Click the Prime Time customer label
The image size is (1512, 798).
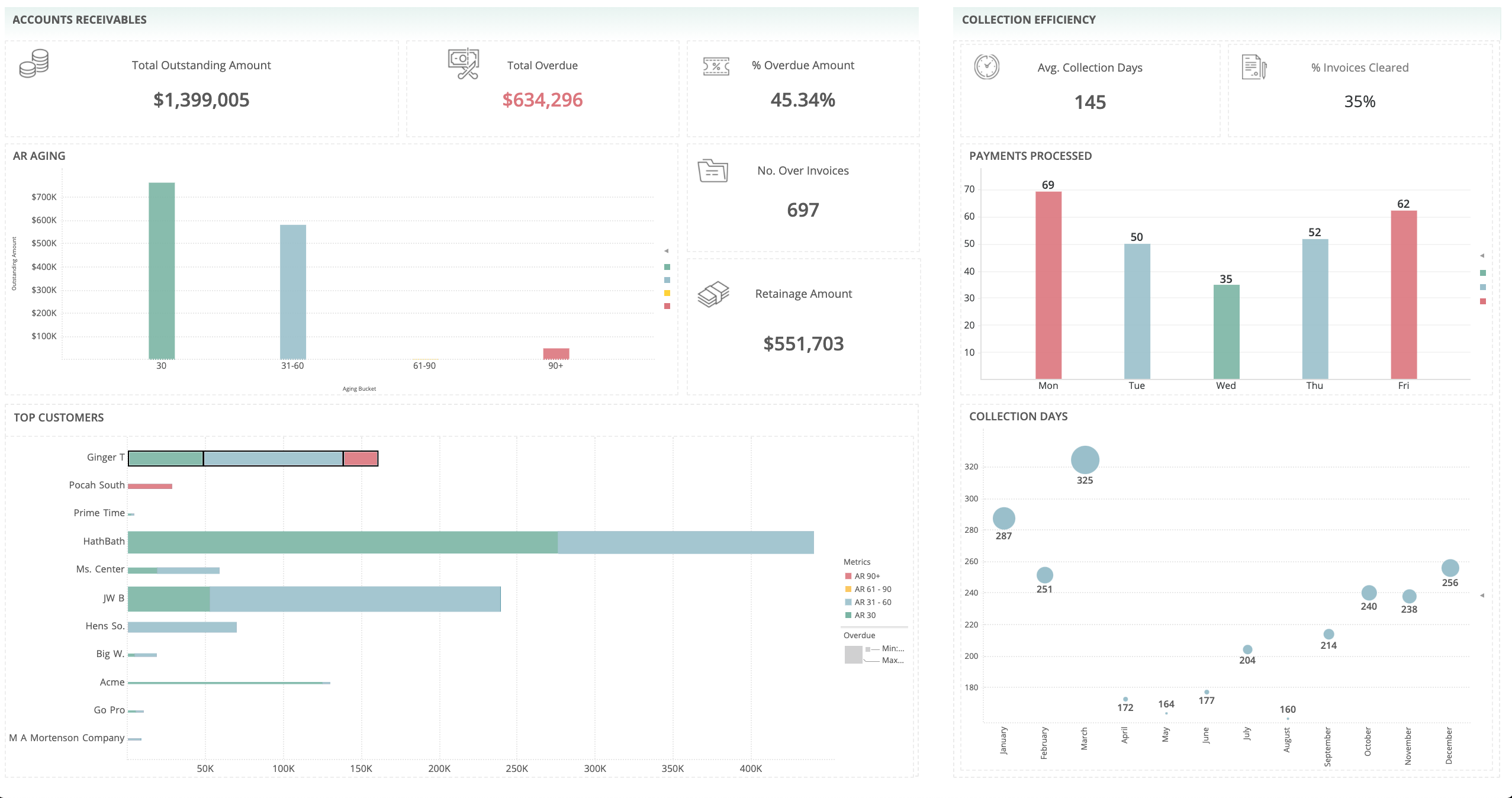(x=99, y=513)
